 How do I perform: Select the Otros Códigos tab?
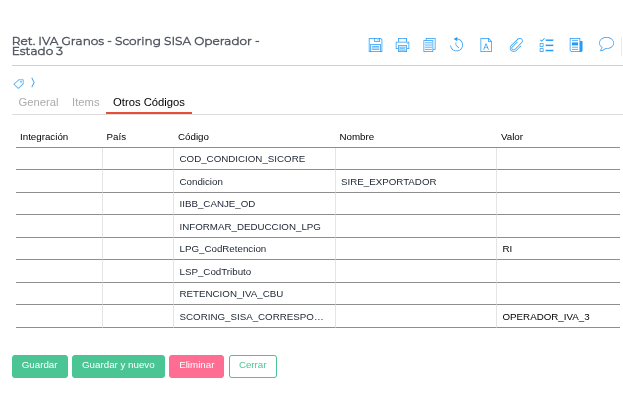(x=149, y=102)
